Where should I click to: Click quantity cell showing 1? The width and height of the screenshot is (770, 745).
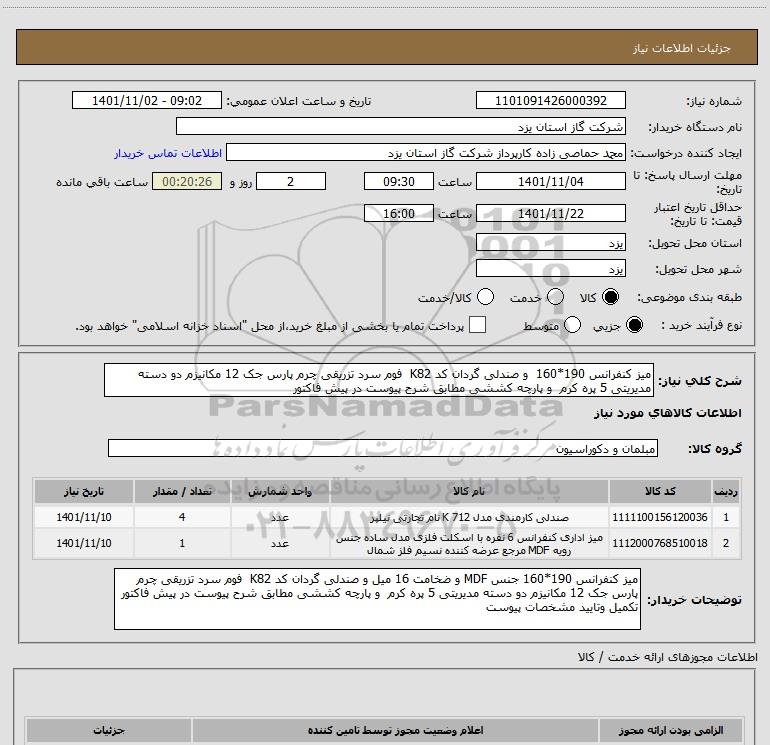[182, 543]
